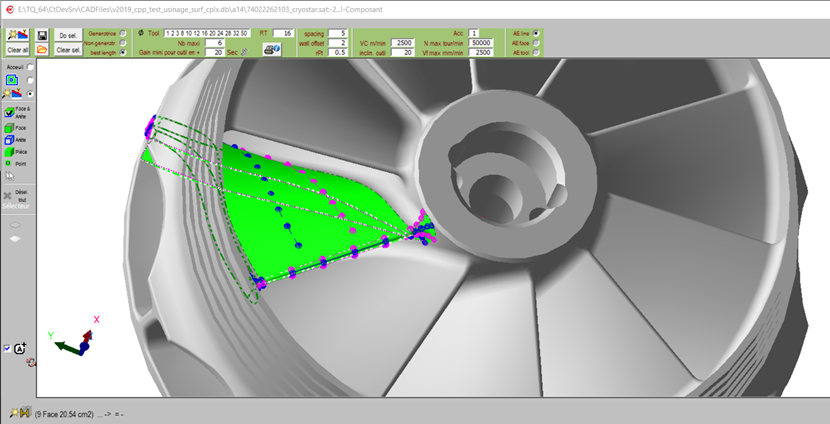Click the multi-cursor selection icon

click(10, 176)
